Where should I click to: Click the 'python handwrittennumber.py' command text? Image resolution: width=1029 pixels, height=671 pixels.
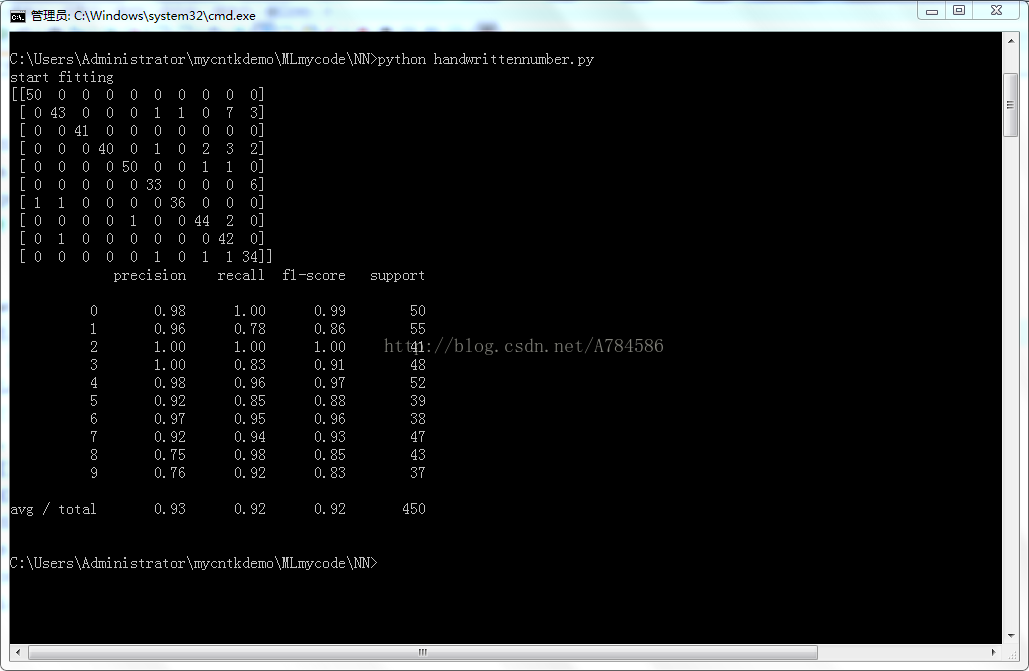[486, 59]
